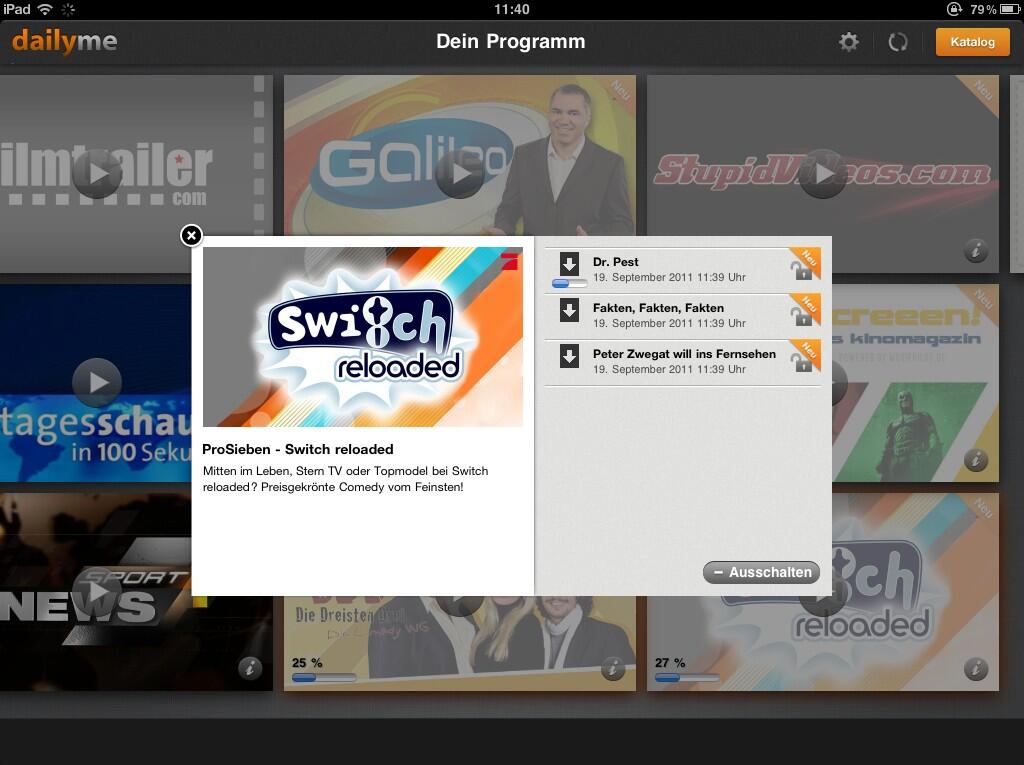Viewport: 1024px width, 765px height.
Task: Show info for Sport News tile
Action: tap(249, 668)
